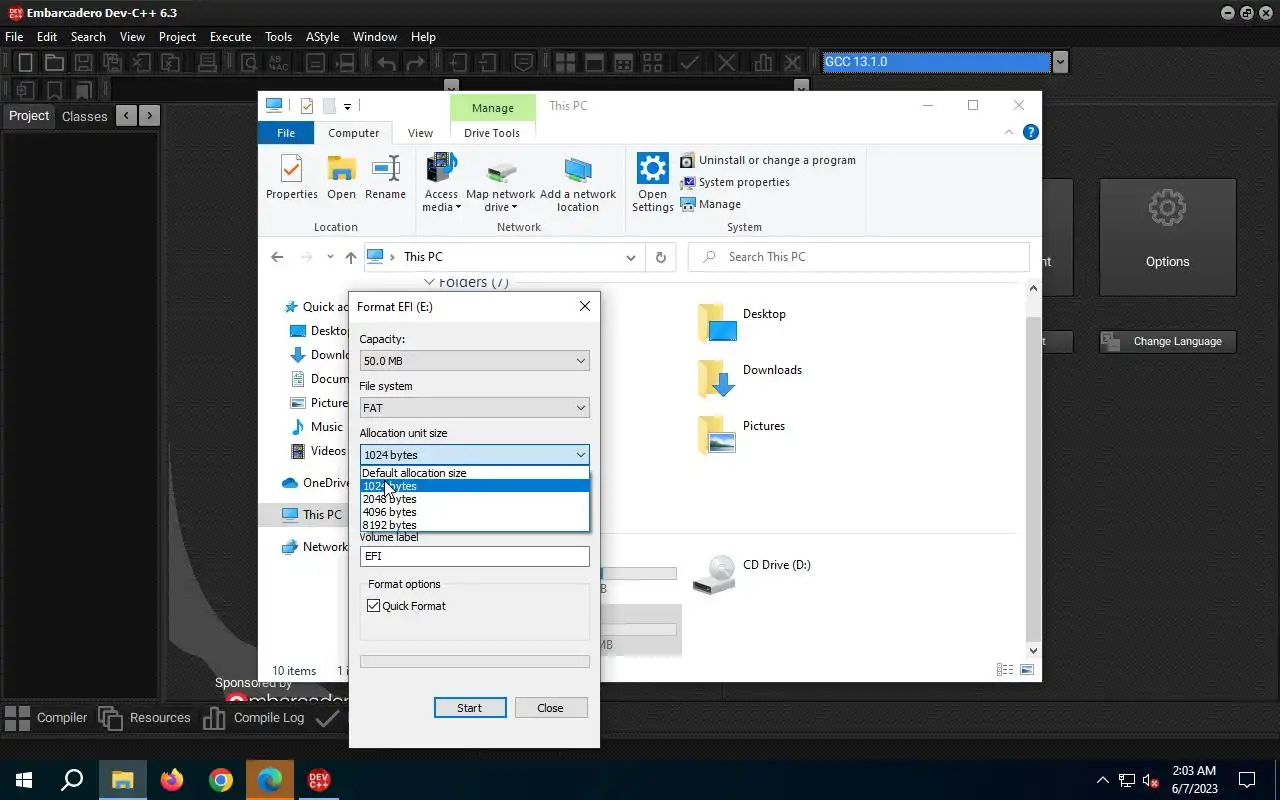Viewport: 1280px width, 800px height.
Task: Expand address bar history dropdown in Explorer
Action: coord(630,257)
